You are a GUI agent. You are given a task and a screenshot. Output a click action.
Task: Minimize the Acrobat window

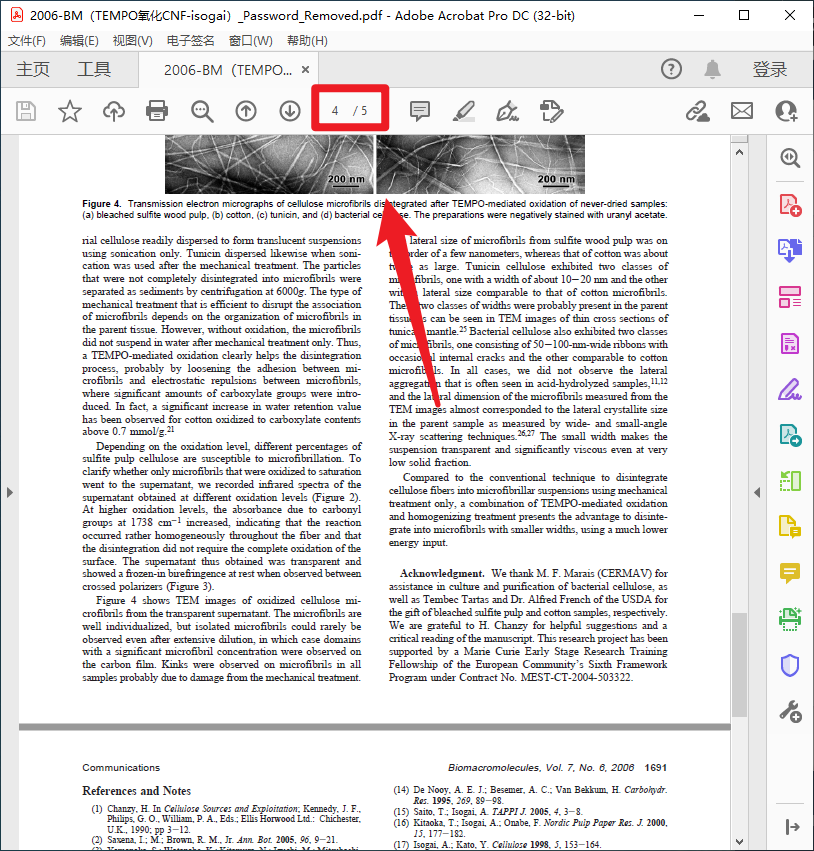(x=699, y=15)
